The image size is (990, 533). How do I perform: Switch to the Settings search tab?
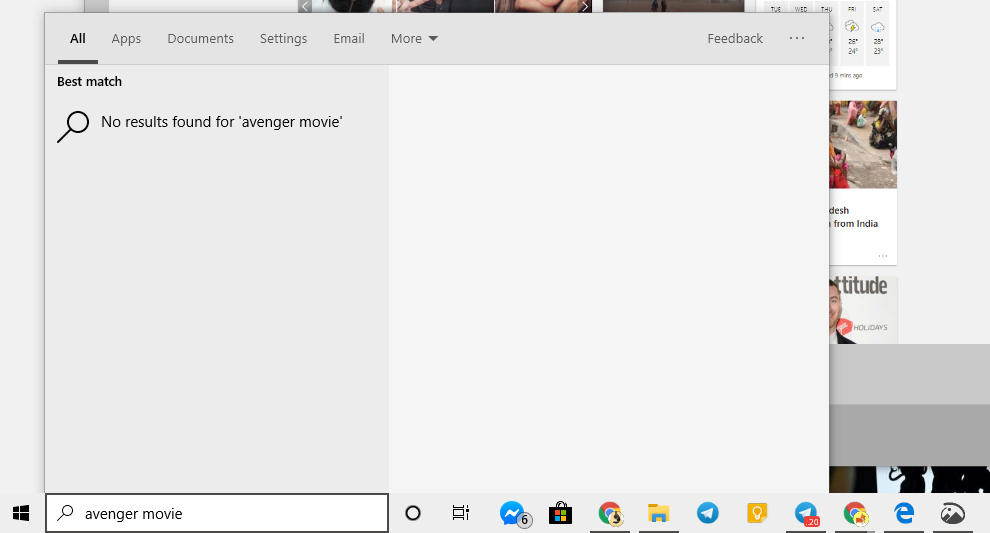(283, 39)
